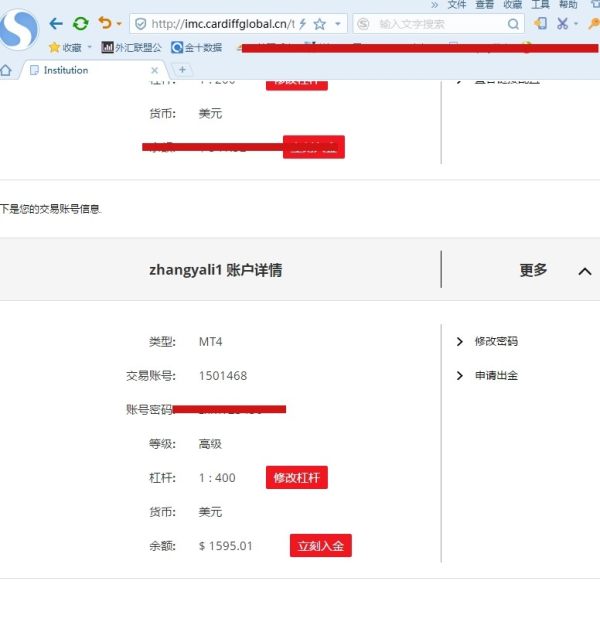This screenshot has height=636, width=600.
Task: Click the star bookmark icon in address bar
Action: click(319, 23)
